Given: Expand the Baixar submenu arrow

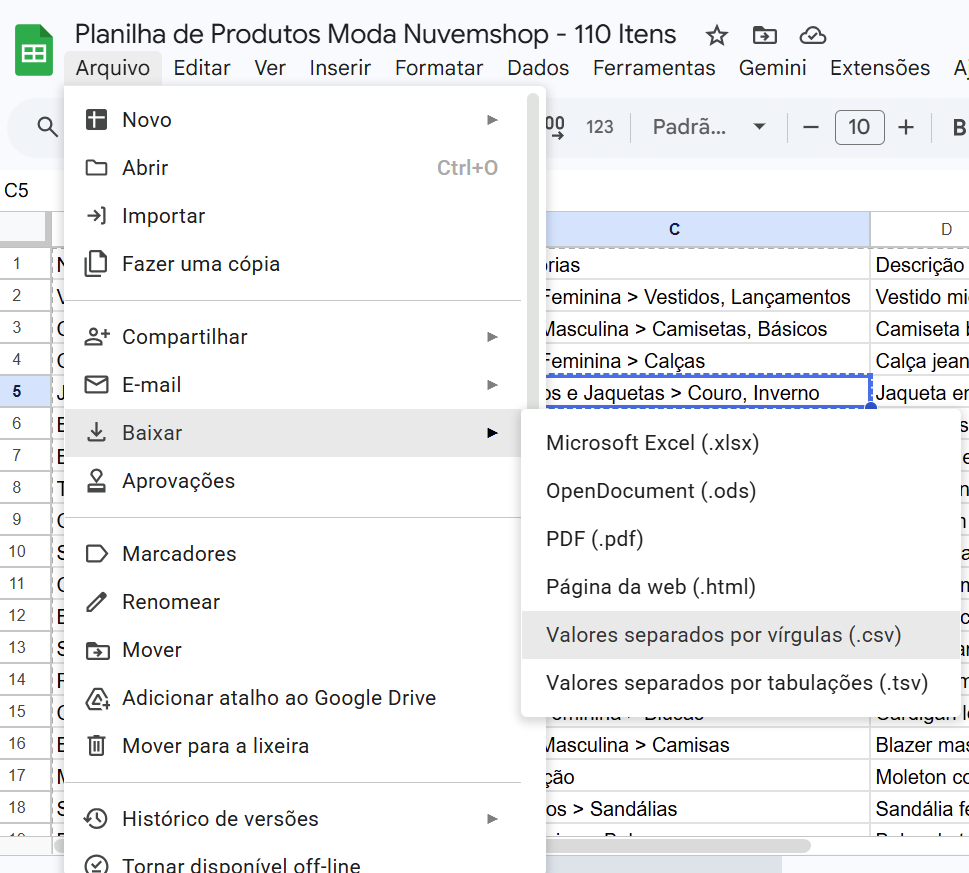Looking at the screenshot, I should point(492,433).
